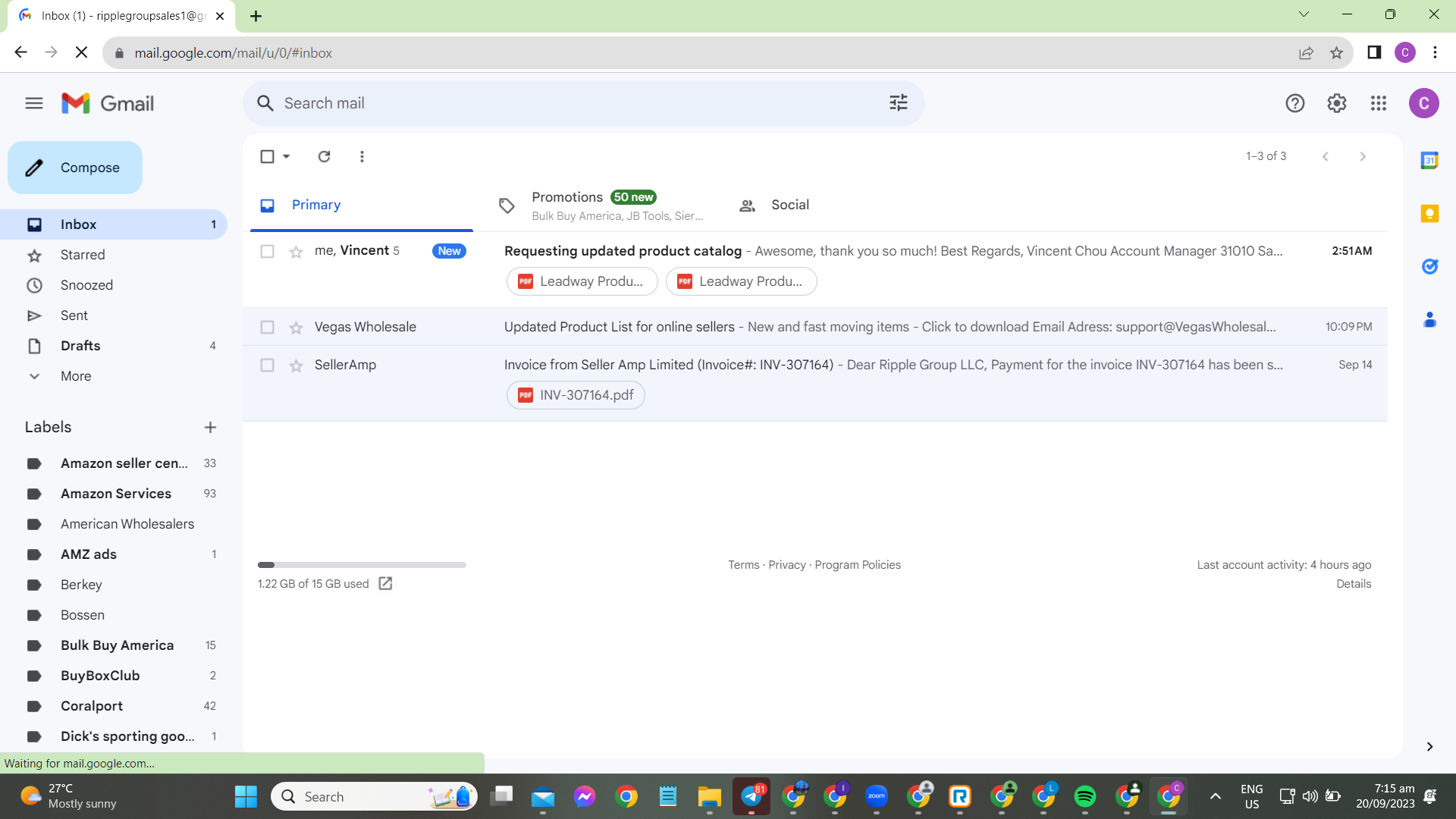The image size is (1456, 819).
Task: Open Chrome's three-dot menu
Action: (x=1435, y=52)
